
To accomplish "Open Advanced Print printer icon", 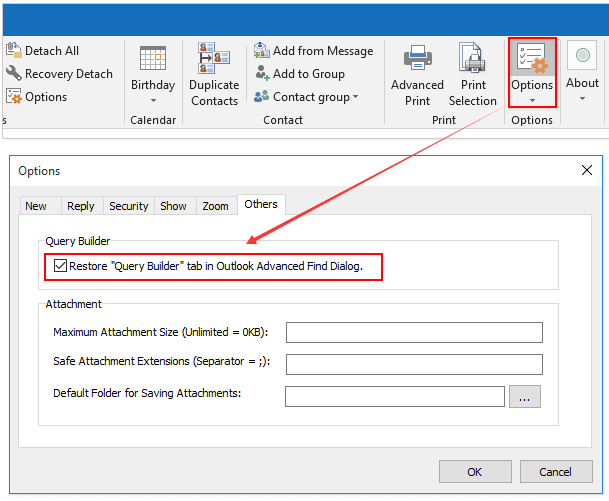I will pyautogui.click(x=417, y=59).
